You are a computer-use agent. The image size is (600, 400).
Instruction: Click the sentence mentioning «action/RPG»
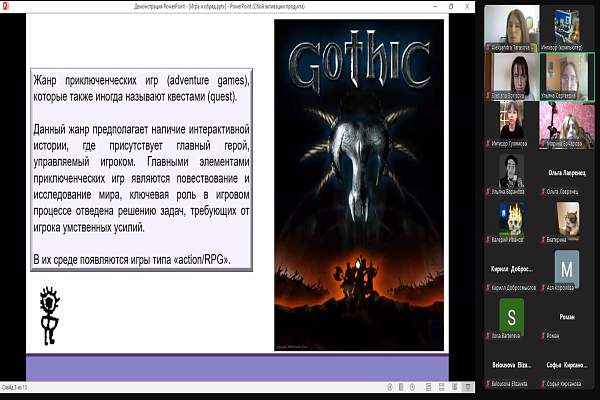(x=132, y=260)
